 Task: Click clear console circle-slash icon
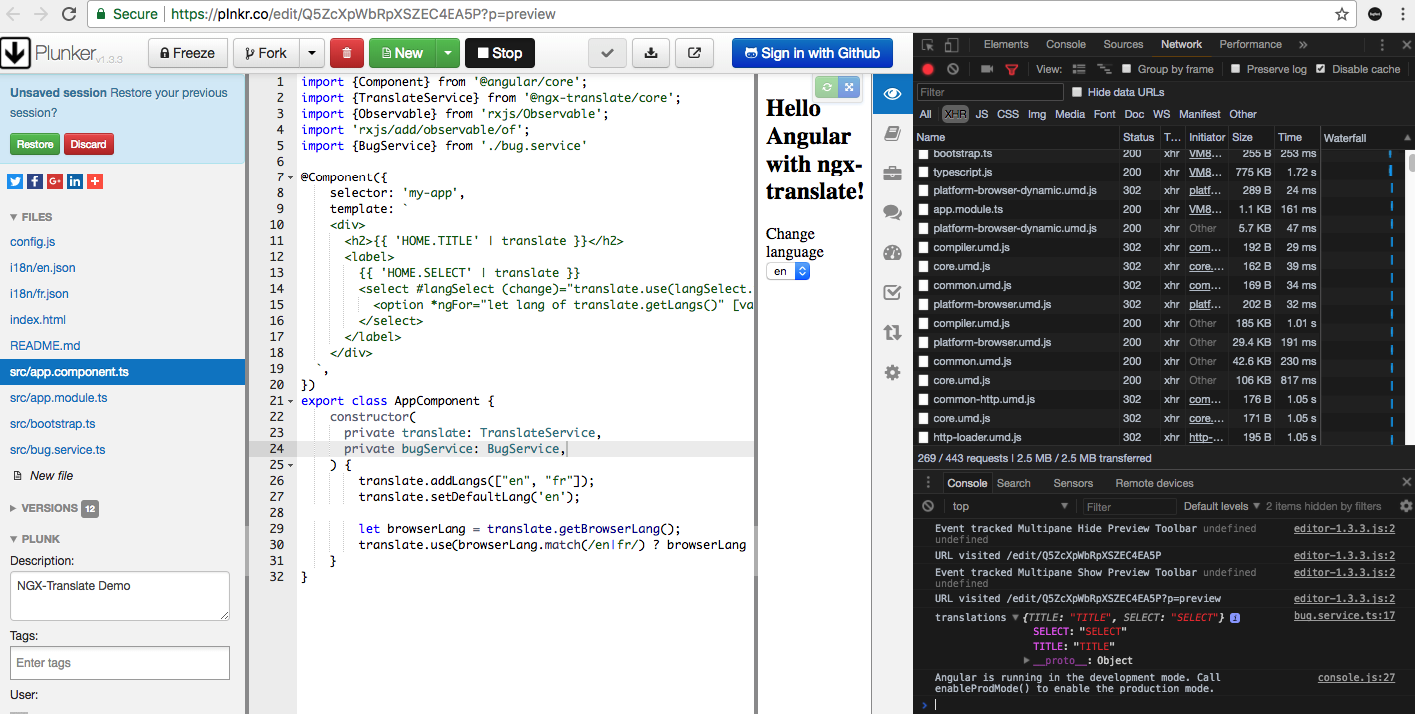pos(928,507)
